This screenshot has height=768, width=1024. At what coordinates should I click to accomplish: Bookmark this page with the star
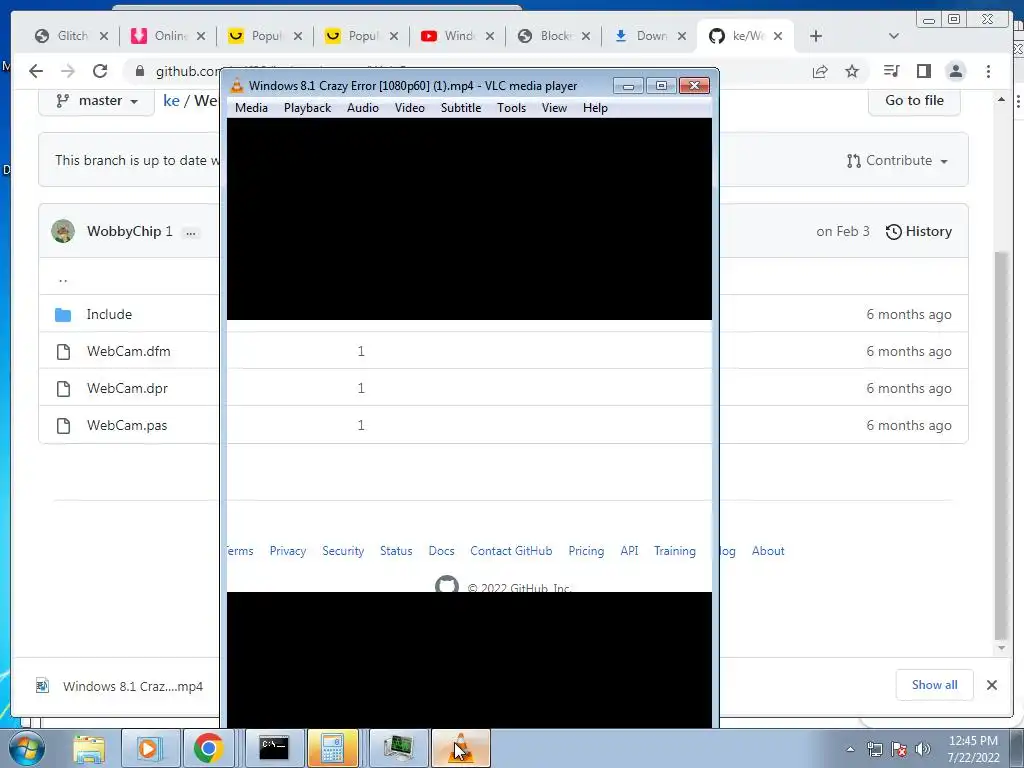pyautogui.click(x=852, y=71)
